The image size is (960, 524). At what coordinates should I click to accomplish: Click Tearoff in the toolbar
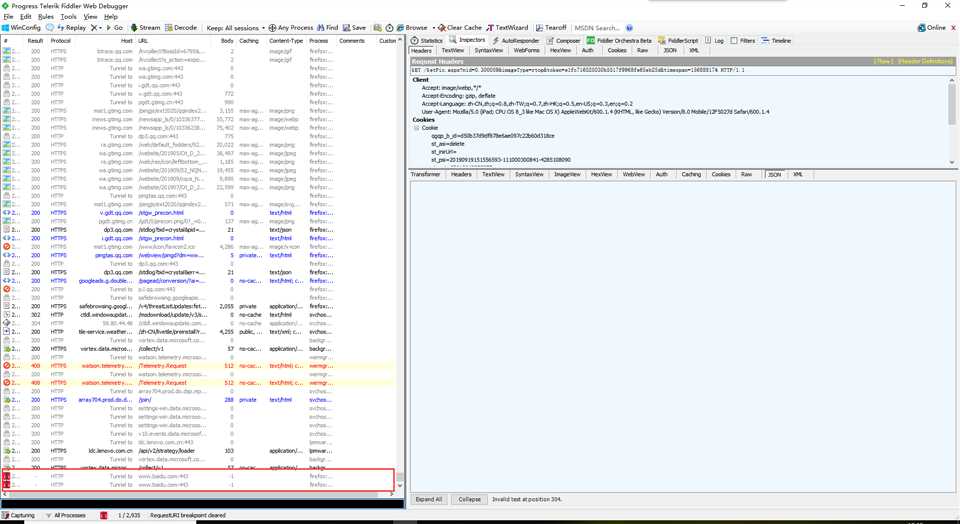point(551,28)
